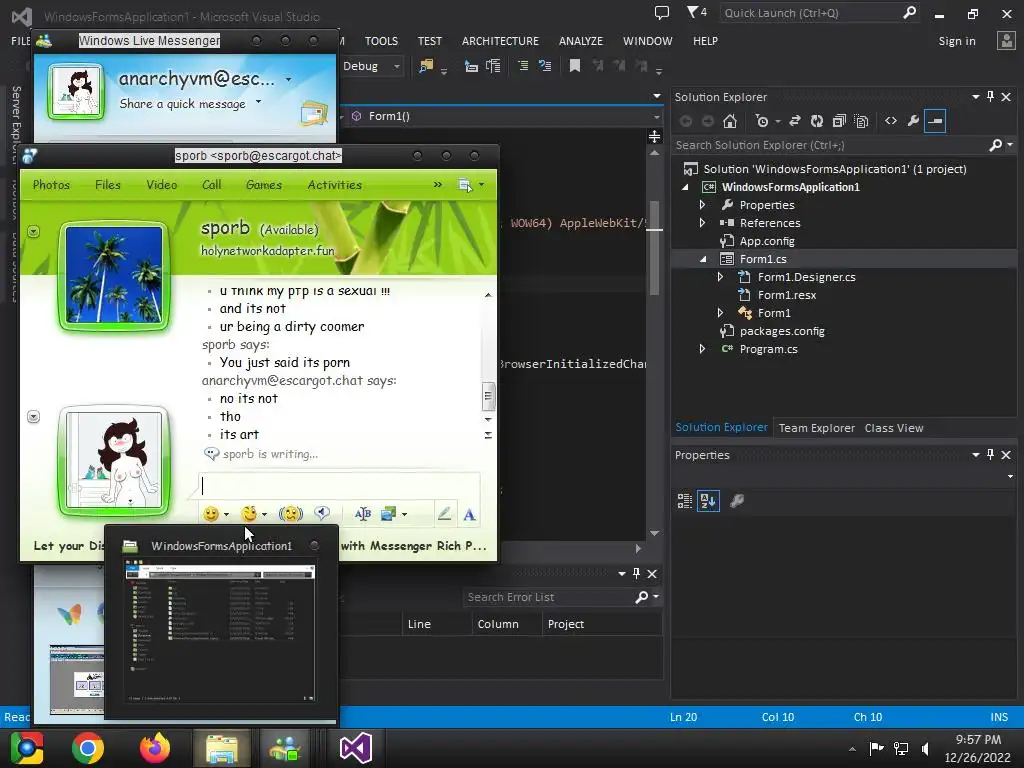Click Collapse All icon in Solution Explorer
The height and width of the screenshot is (768, 1024).
point(839,121)
